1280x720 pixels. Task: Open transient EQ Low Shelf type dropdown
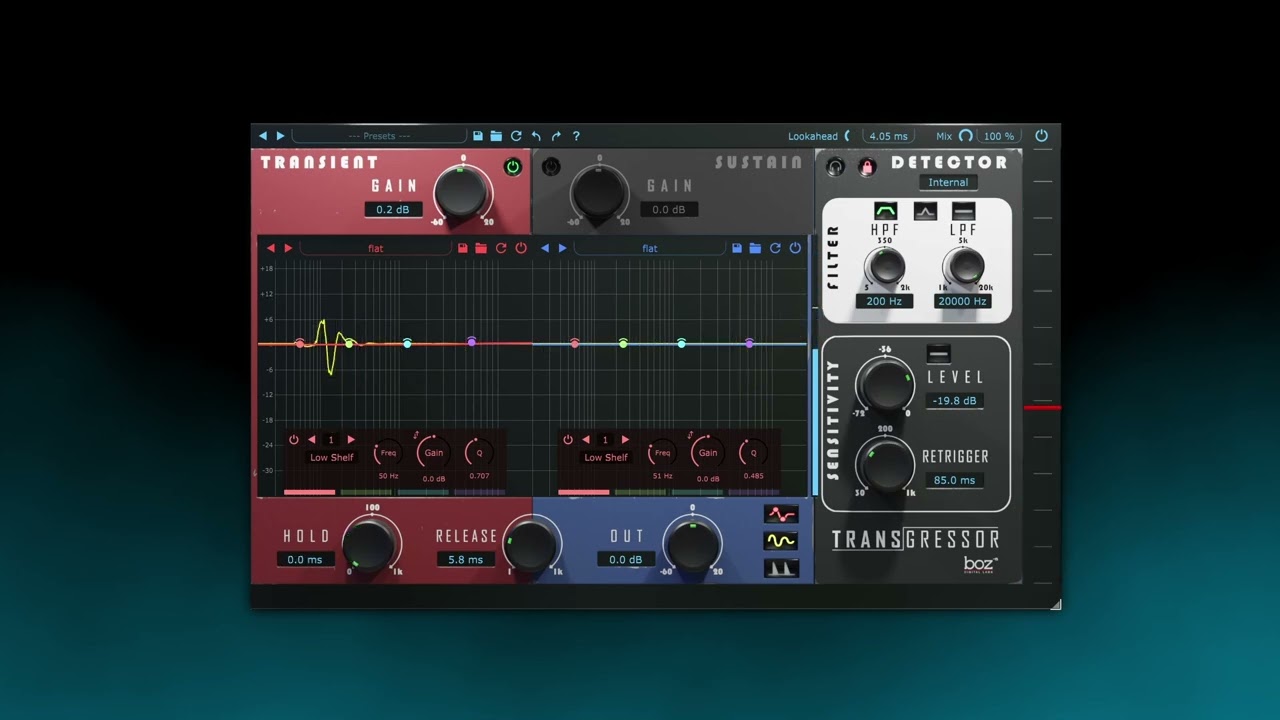332,457
